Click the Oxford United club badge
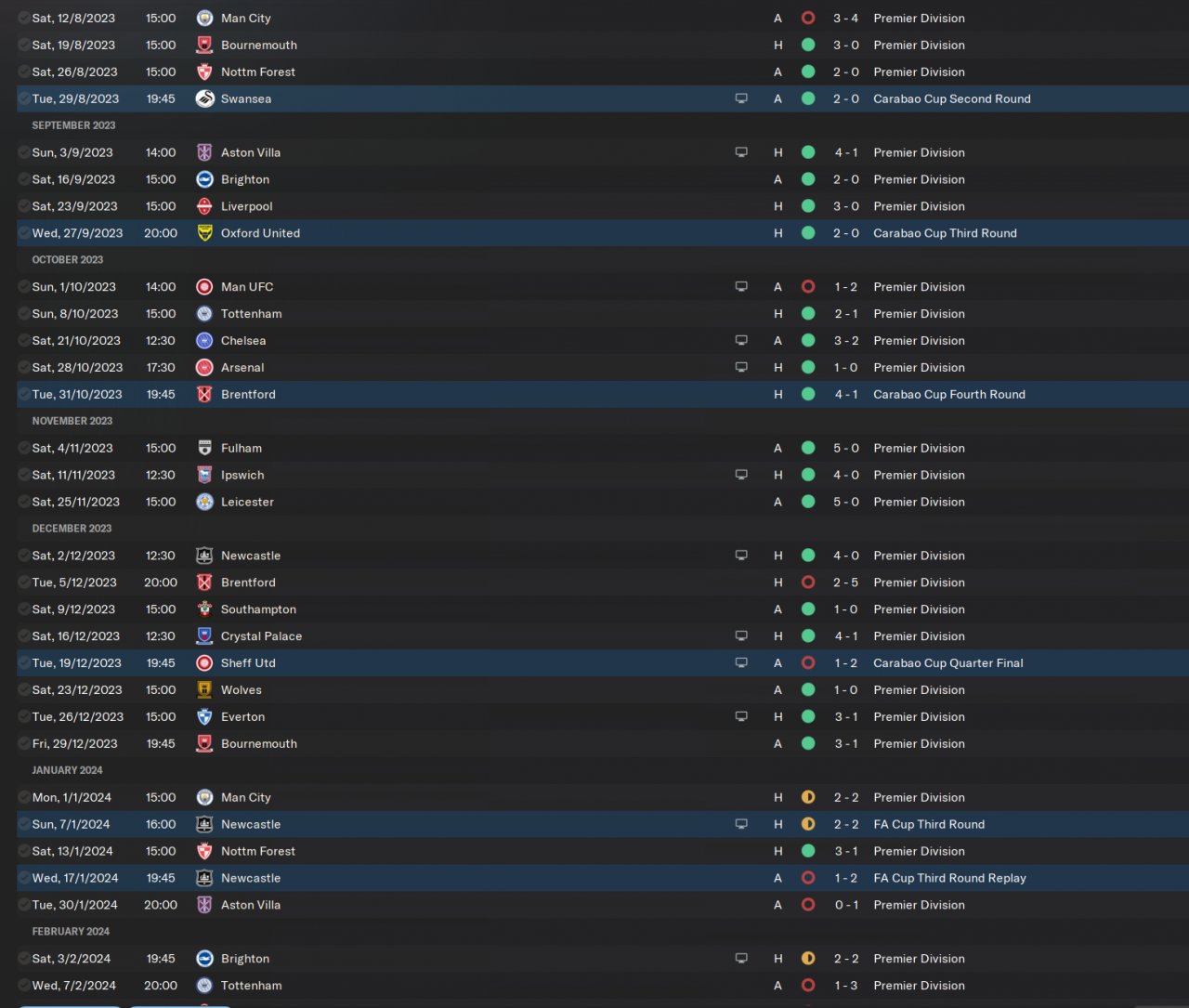1189x1008 pixels. click(205, 233)
